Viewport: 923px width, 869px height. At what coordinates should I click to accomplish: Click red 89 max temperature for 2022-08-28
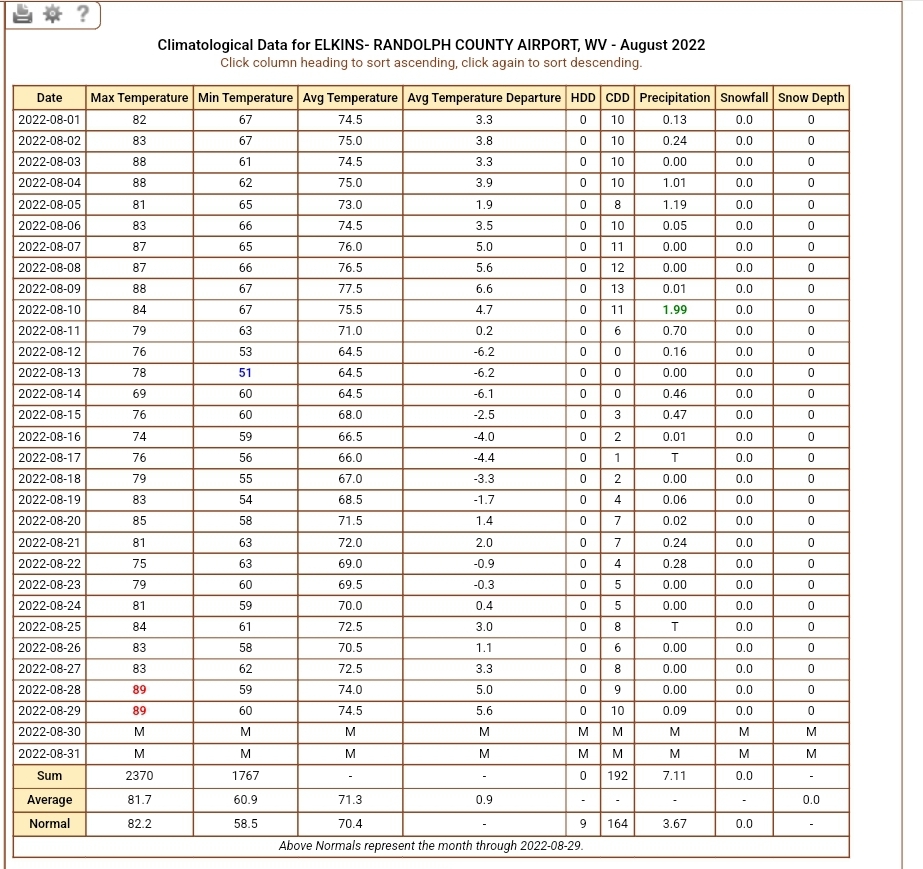pyautogui.click(x=140, y=689)
